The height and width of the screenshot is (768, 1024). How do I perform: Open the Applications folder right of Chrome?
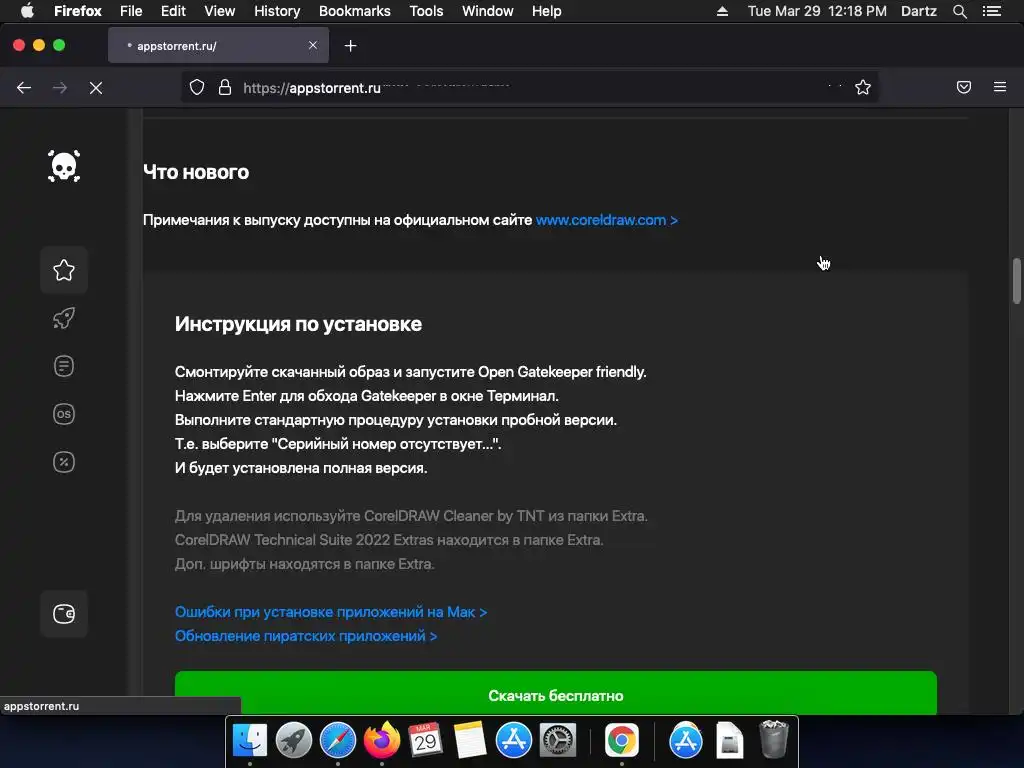686,741
